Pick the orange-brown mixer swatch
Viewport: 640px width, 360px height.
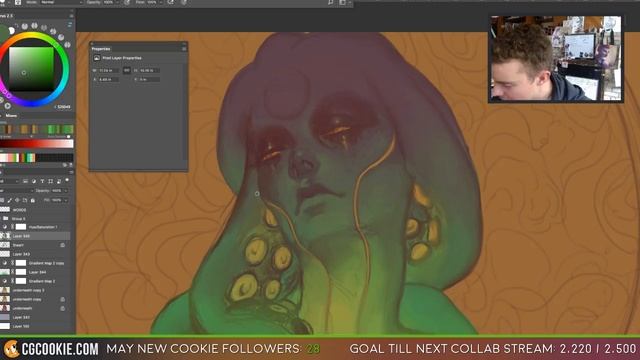(x=24, y=129)
